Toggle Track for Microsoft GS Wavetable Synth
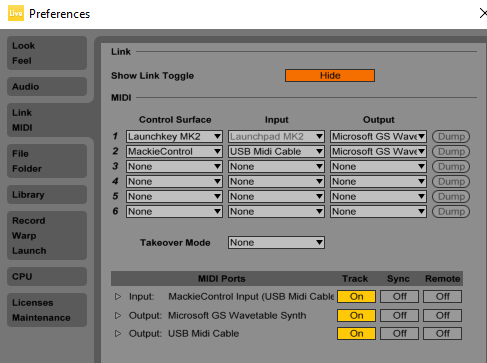 tap(356, 315)
